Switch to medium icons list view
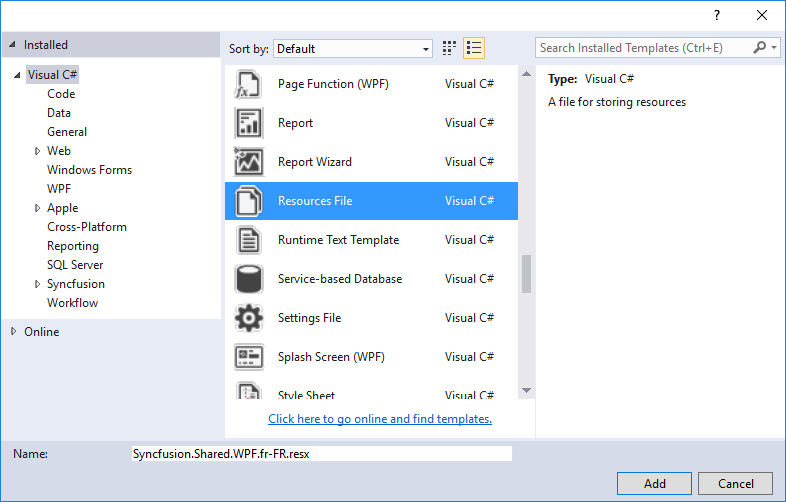This screenshot has width=786, height=502. (474, 48)
